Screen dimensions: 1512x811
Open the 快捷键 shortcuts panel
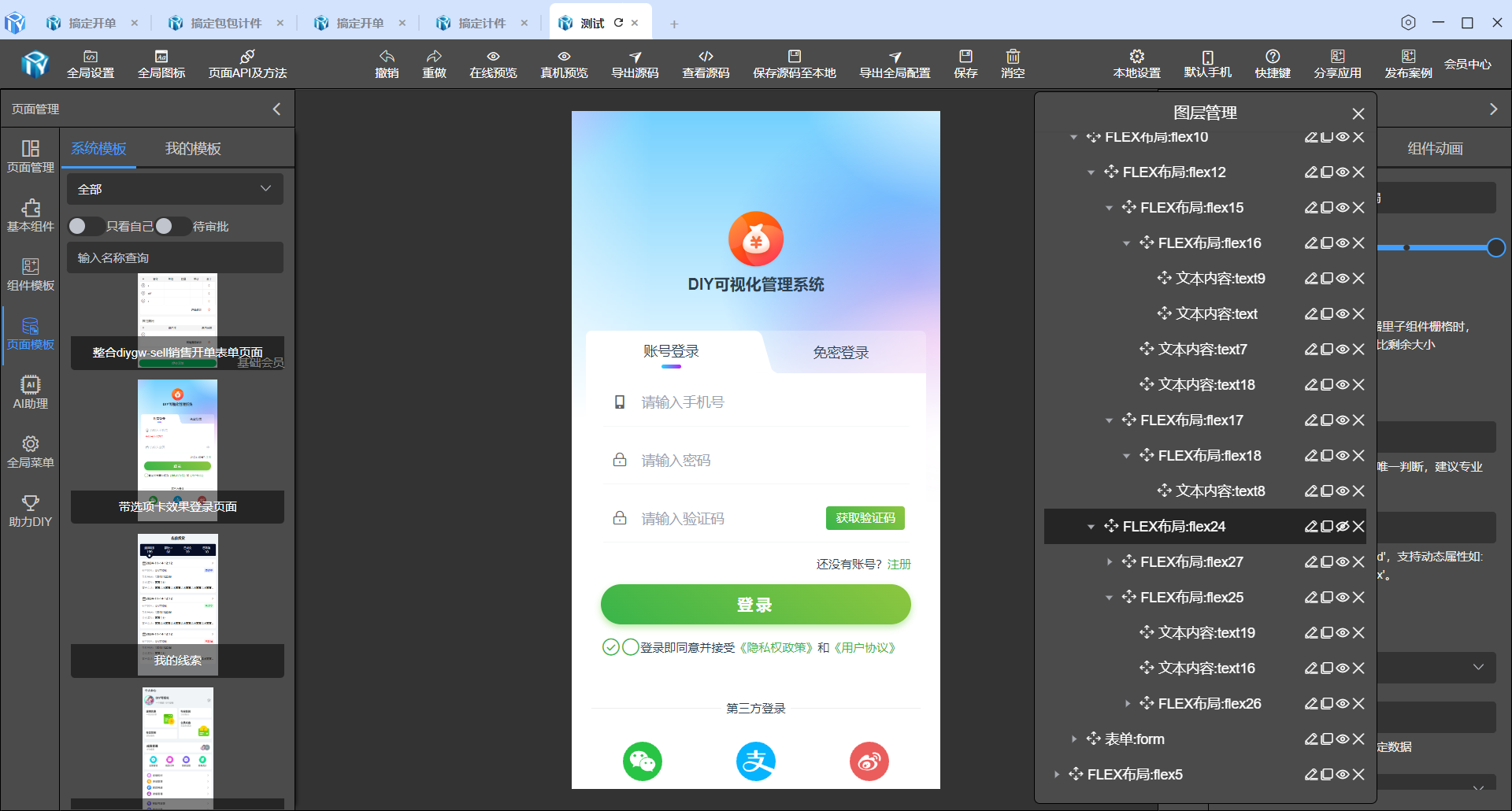pyautogui.click(x=1272, y=63)
